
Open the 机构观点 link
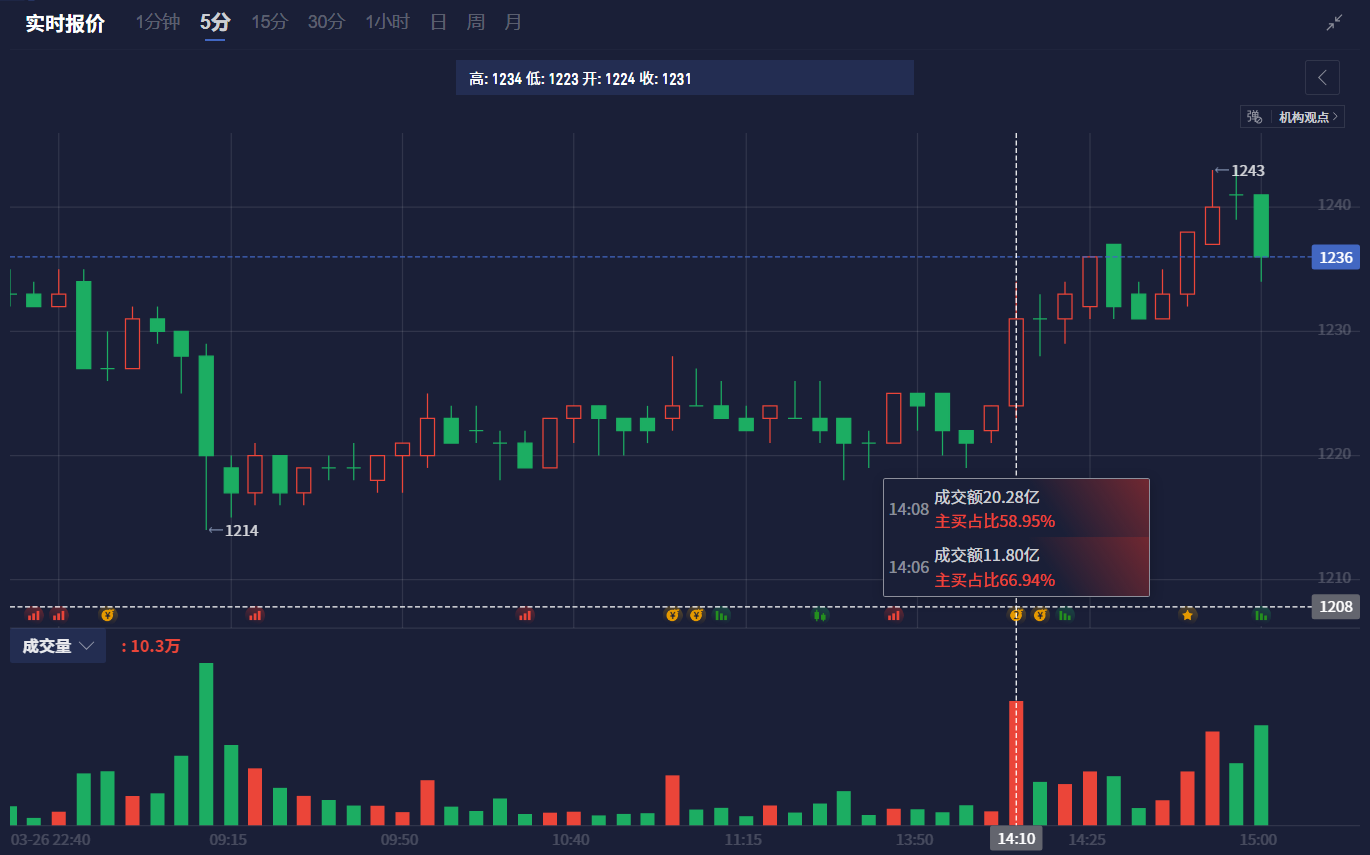tap(1309, 117)
